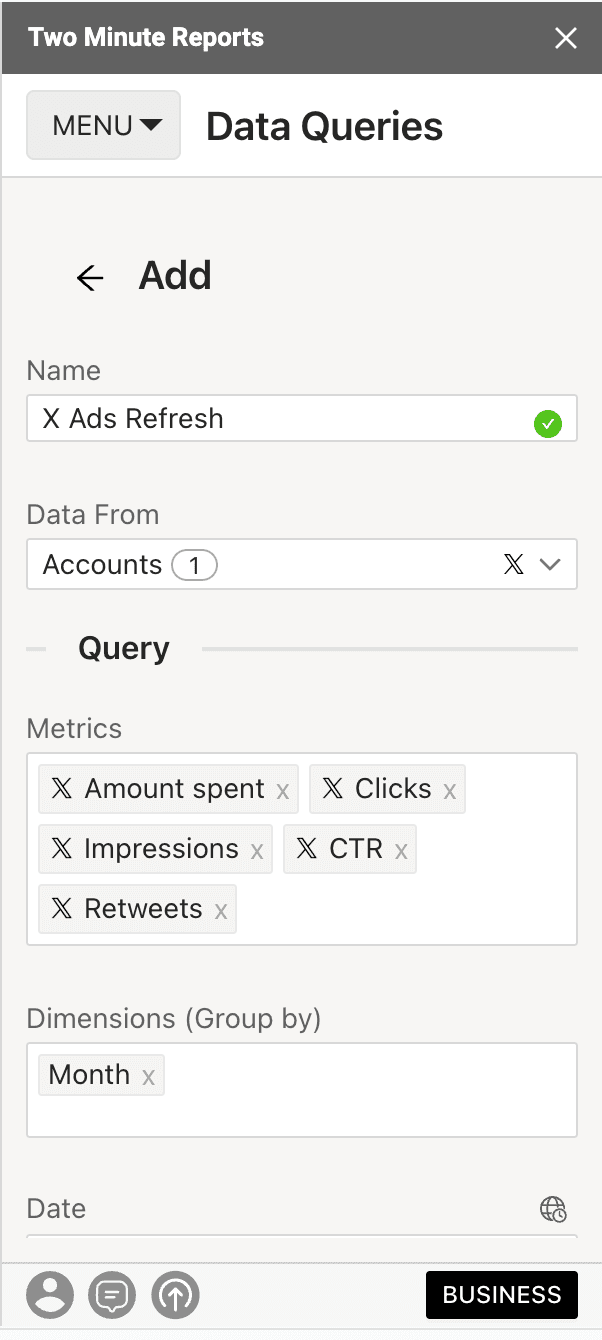Remove the Impressions metric tag
Image resolution: width=602 pixels, height=1340 pixels.
[x=257, y=851]
